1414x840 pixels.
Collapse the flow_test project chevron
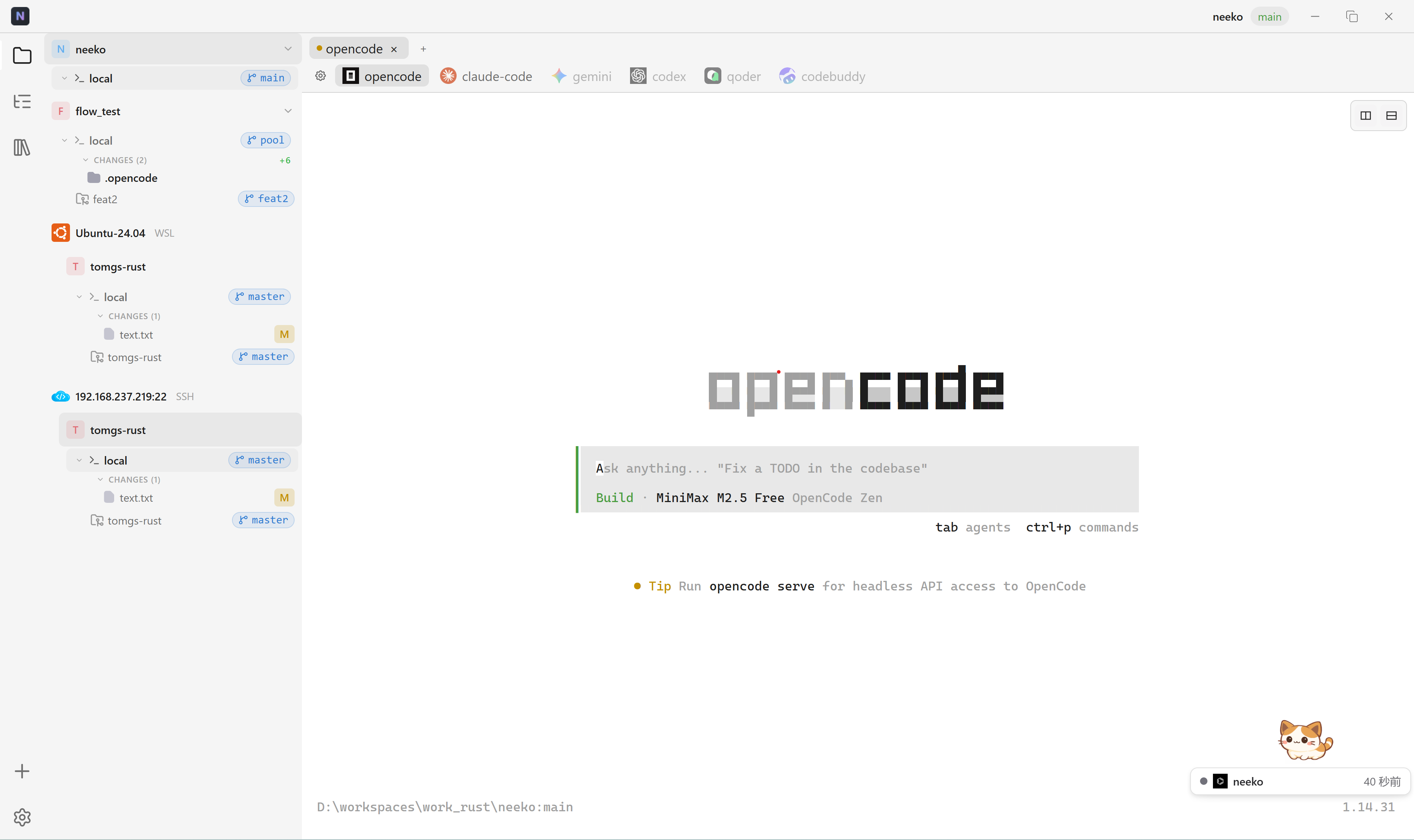pos(288,111)
